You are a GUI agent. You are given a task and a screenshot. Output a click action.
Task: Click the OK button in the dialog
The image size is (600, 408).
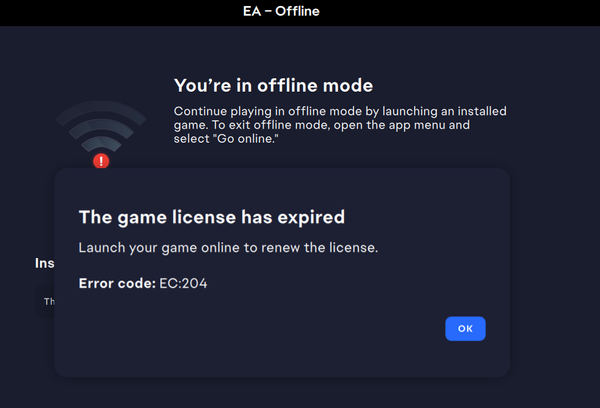point(465,328)
